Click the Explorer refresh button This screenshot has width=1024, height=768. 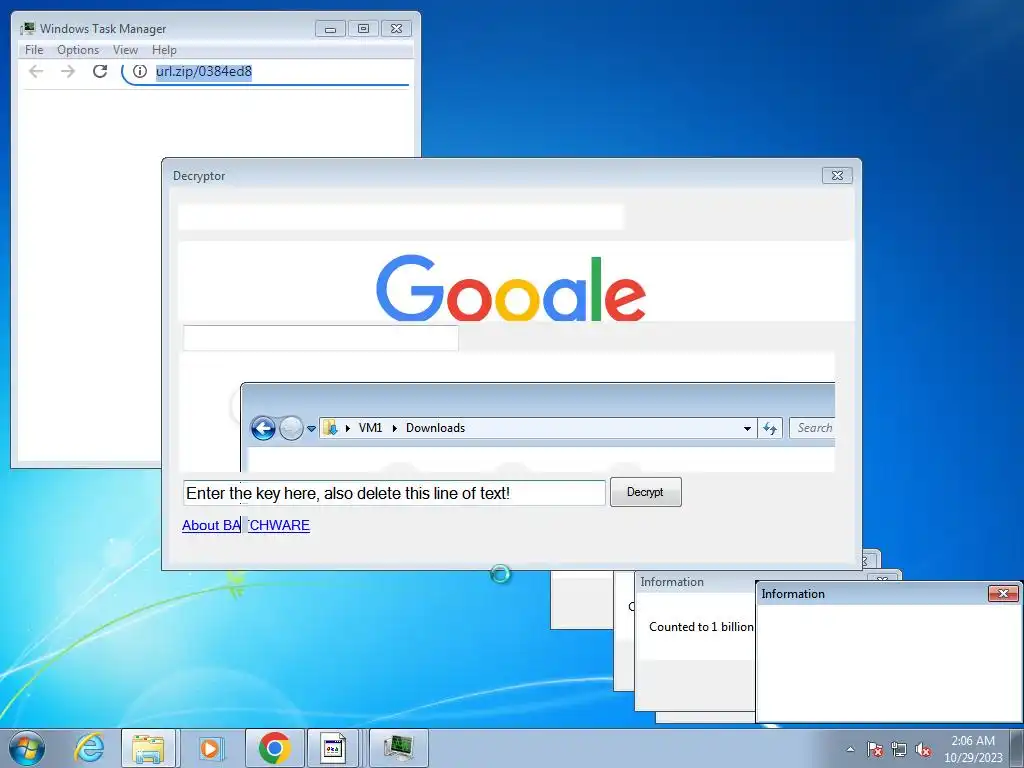pos(770,428)
